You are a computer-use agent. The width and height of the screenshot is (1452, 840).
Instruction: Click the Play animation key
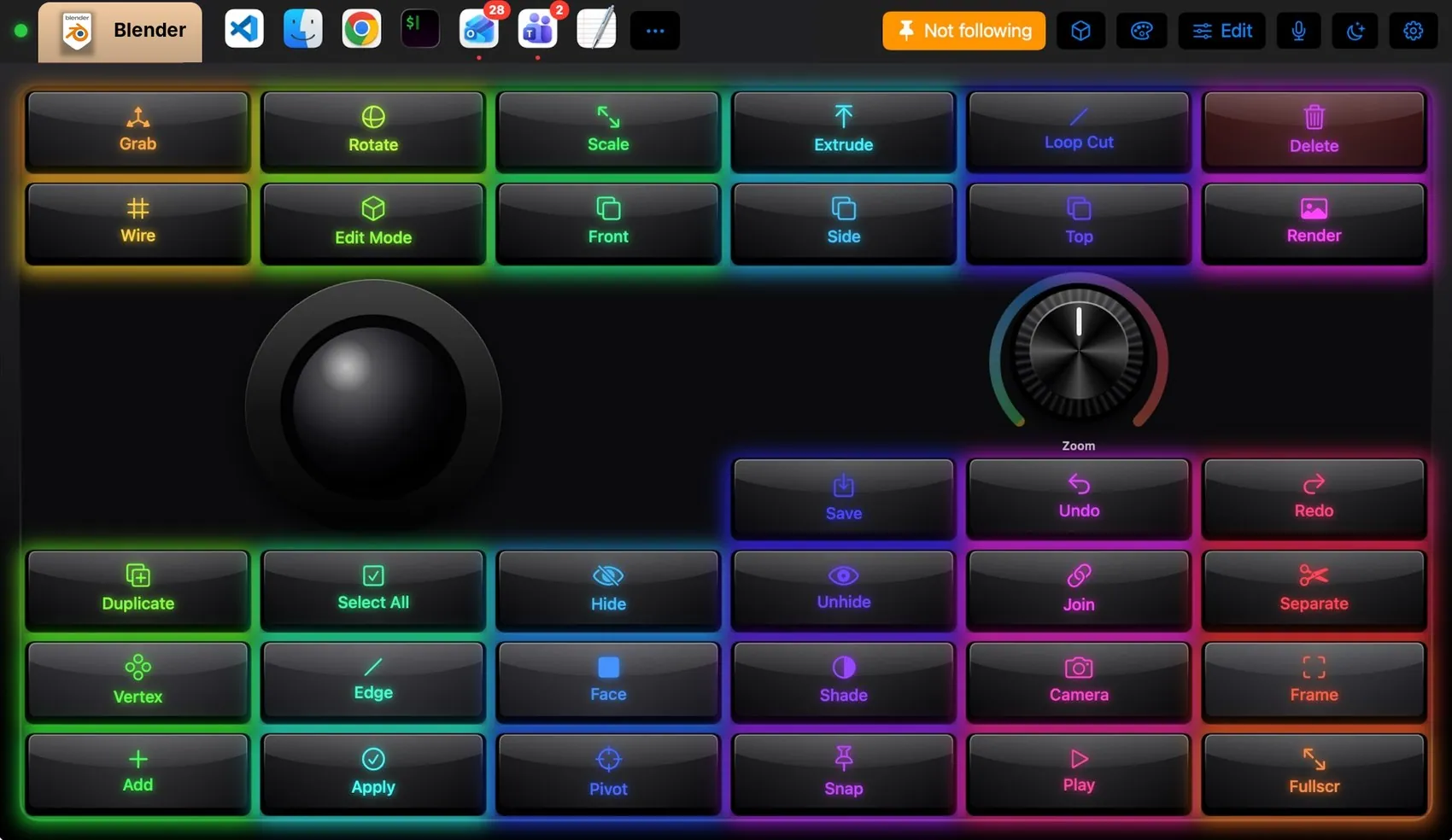pyautogui.click(x=1079, y=773)
